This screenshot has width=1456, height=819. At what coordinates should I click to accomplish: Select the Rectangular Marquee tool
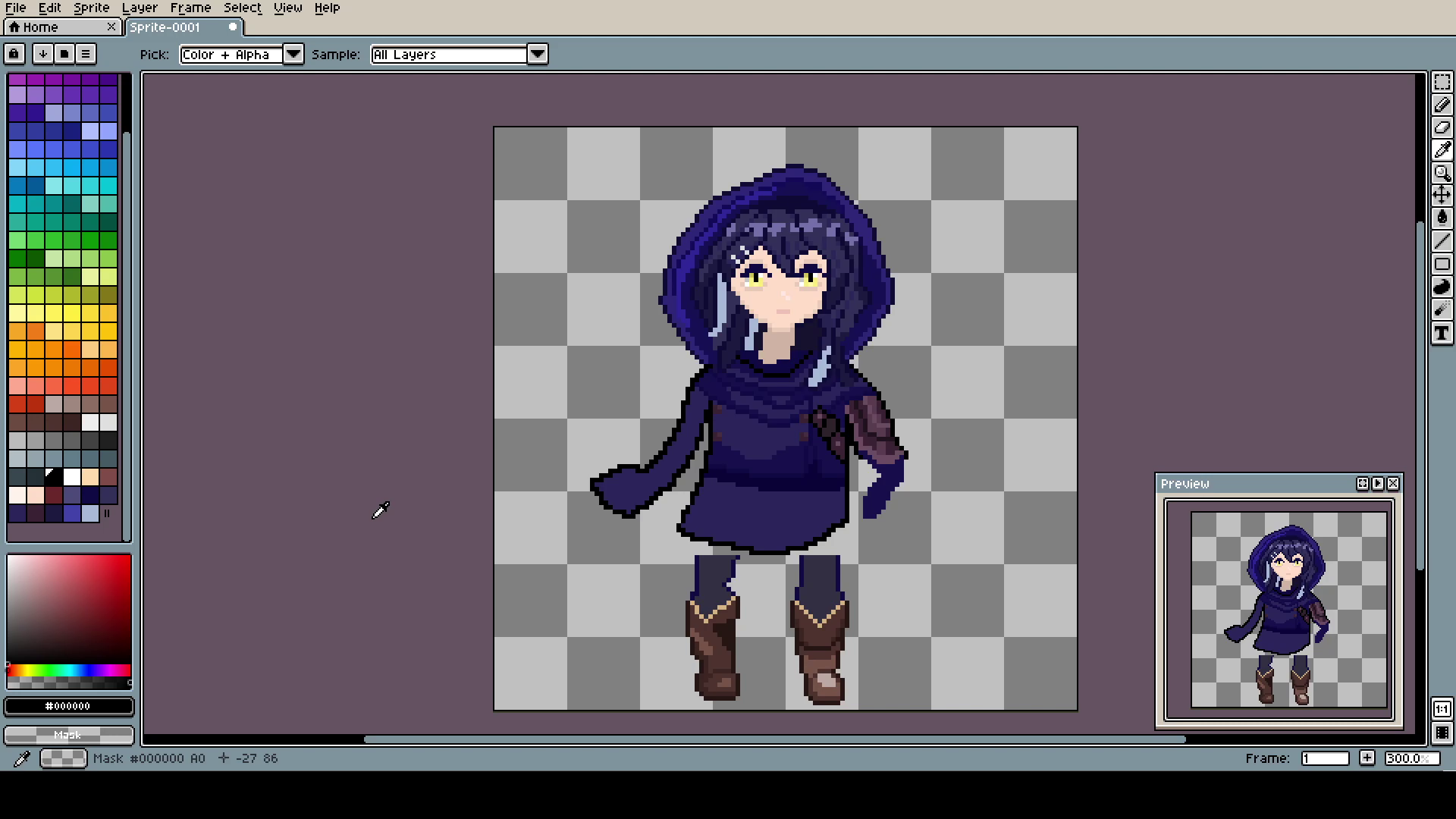click(1442, 82)
